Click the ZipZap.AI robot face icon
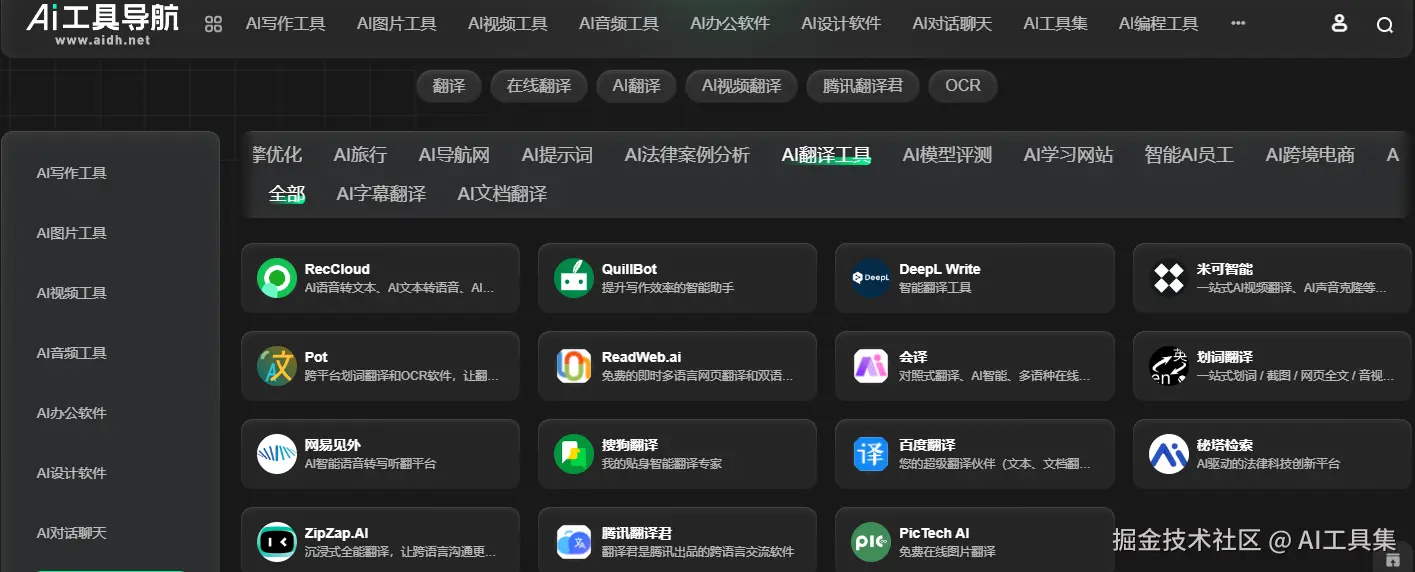Viewport: 1415px width, 572px height. pyautogui.click(x=277, y=542)
